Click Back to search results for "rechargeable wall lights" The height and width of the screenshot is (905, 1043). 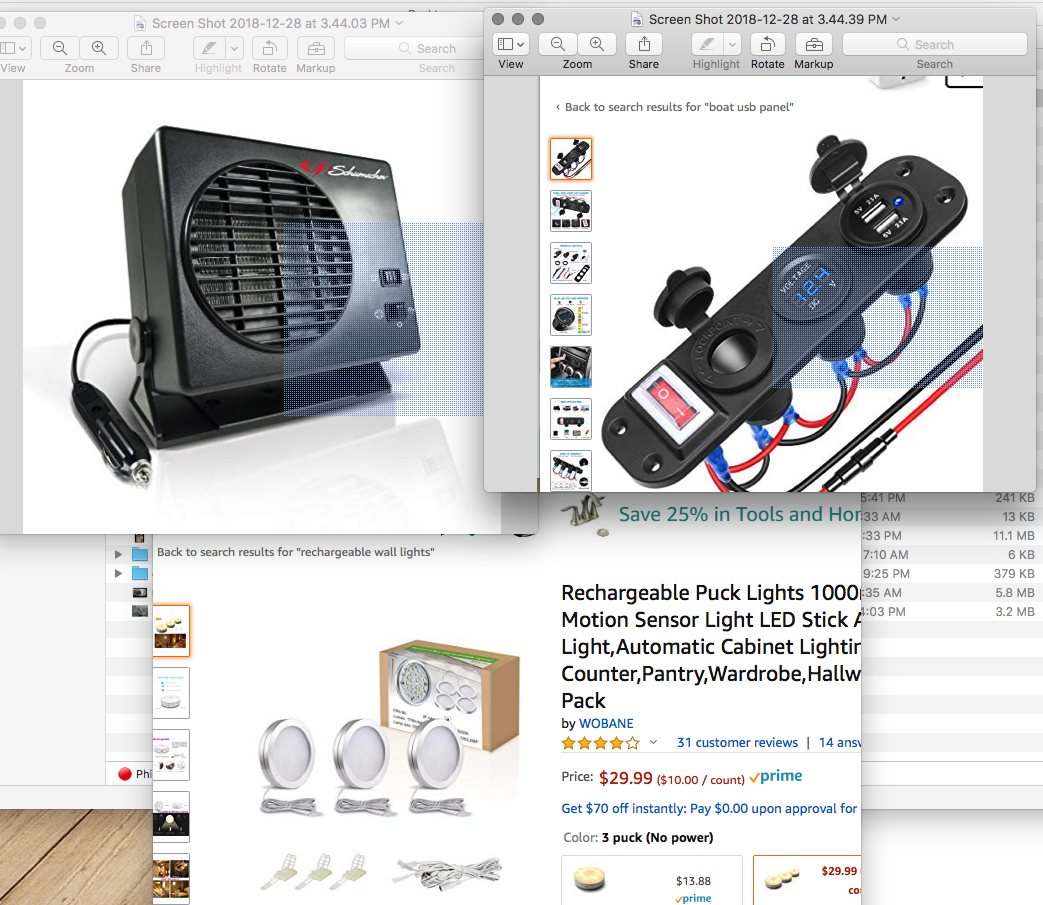(295, 552)
